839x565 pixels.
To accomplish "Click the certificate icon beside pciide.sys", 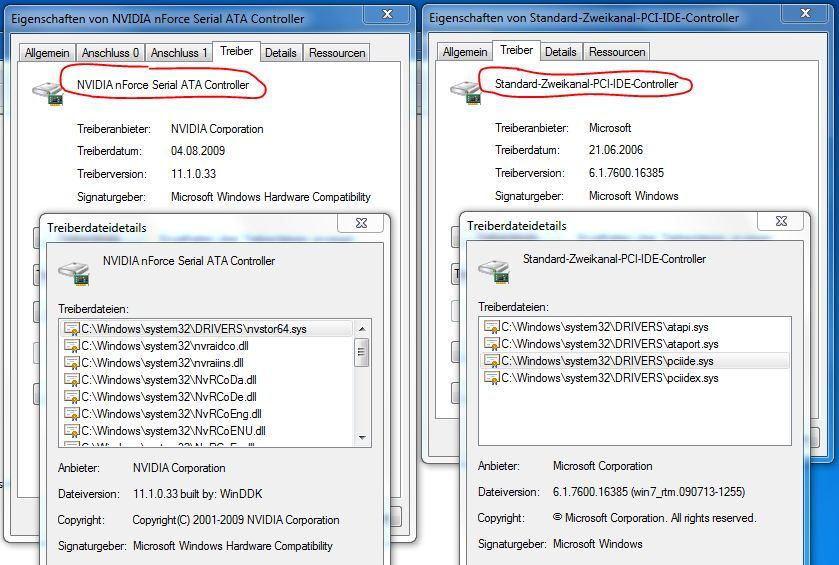I will click(x=491, y=361).
